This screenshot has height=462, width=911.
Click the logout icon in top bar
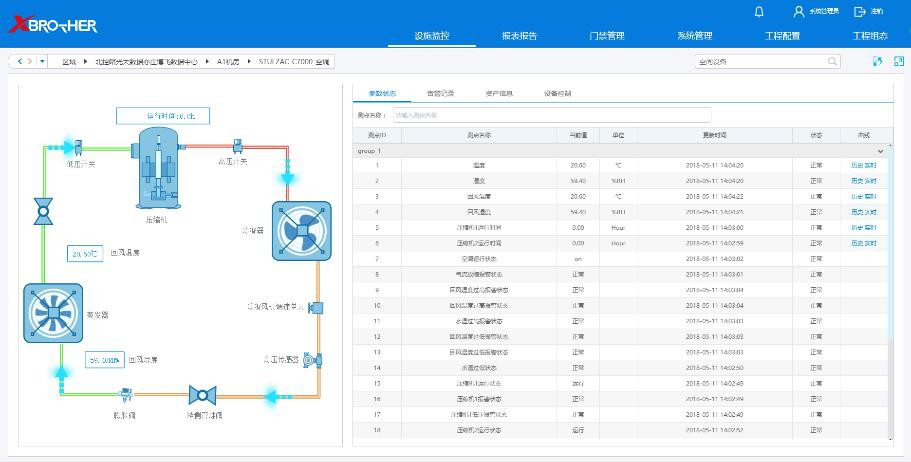pyautogui.click(x=860, y=12)
